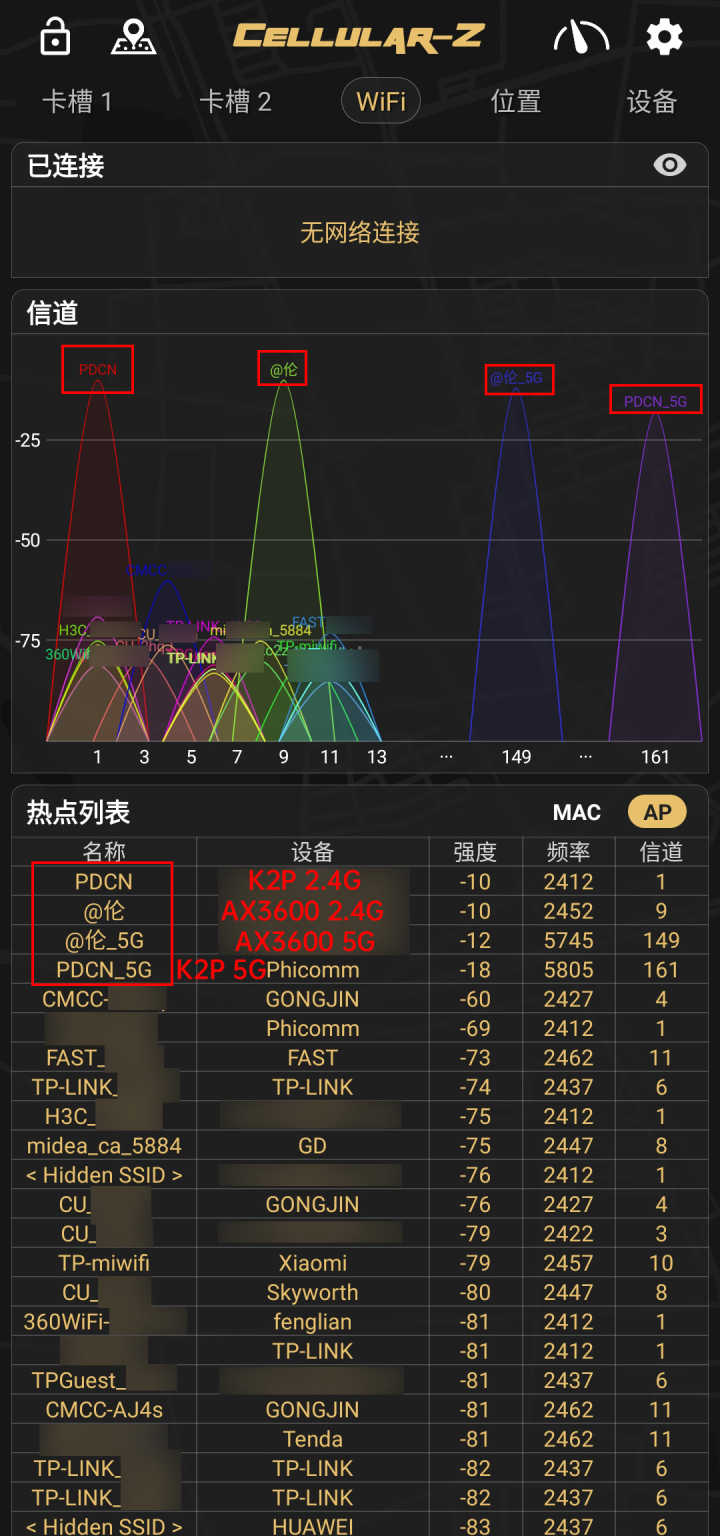The image size is (720, 1536).
Task: Select the PDCN_5G hotspot row
Action: [360, 970]
